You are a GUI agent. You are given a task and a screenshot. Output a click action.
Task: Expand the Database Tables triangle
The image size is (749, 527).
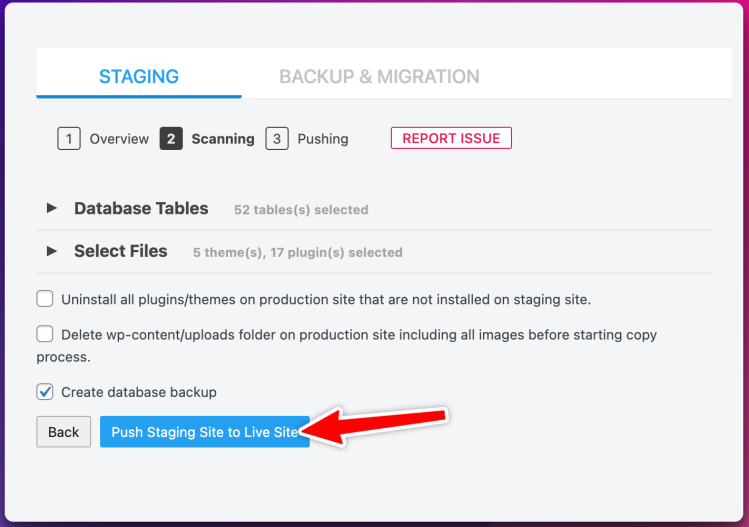52,208
